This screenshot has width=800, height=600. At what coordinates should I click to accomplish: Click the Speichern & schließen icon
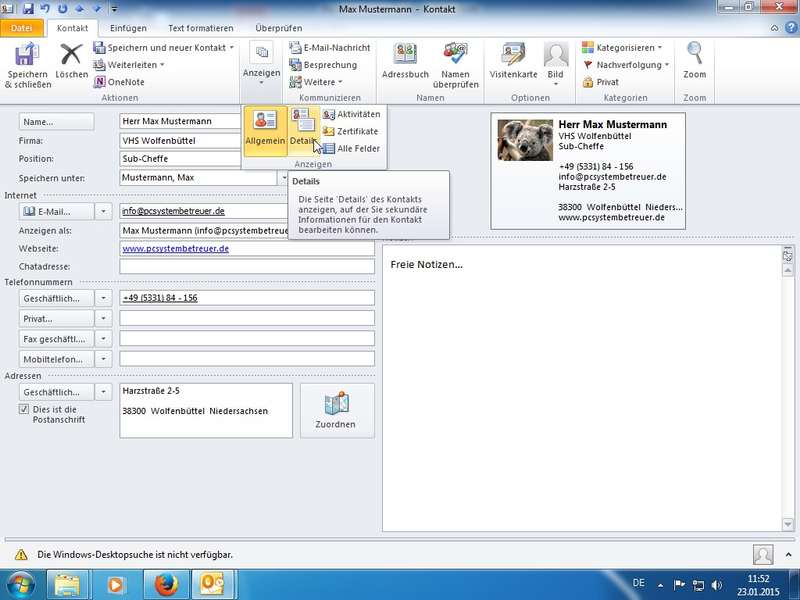tap(26, 65)
